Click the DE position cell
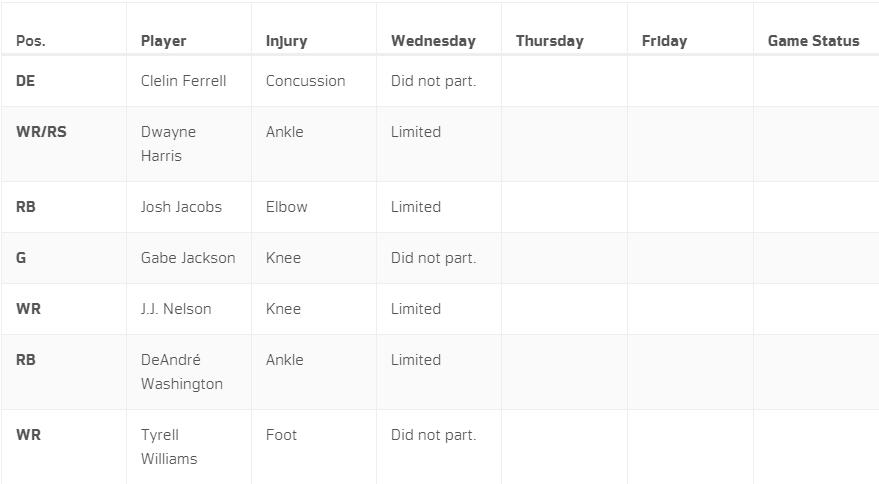 (25, 81)
